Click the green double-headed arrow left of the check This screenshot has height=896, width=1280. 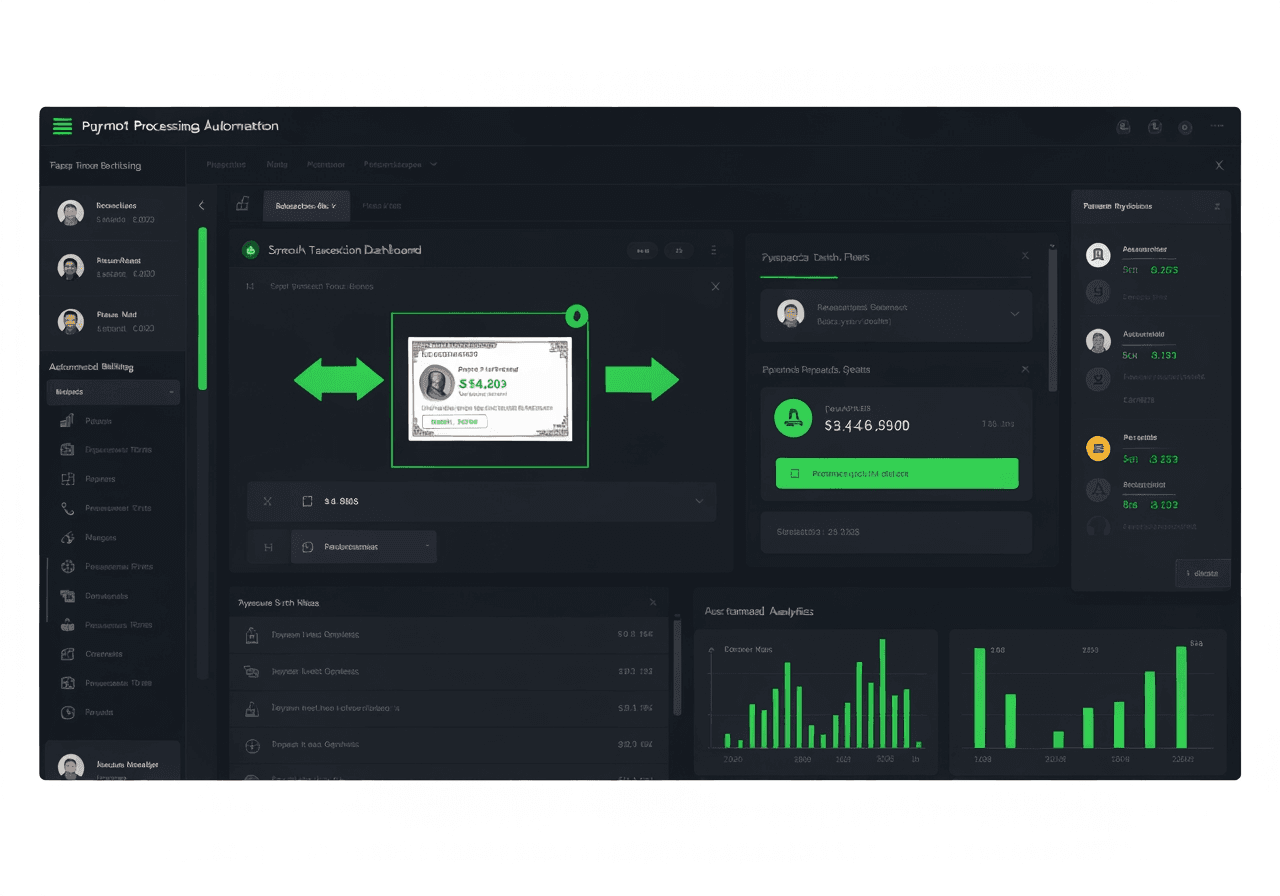(339, 380)
